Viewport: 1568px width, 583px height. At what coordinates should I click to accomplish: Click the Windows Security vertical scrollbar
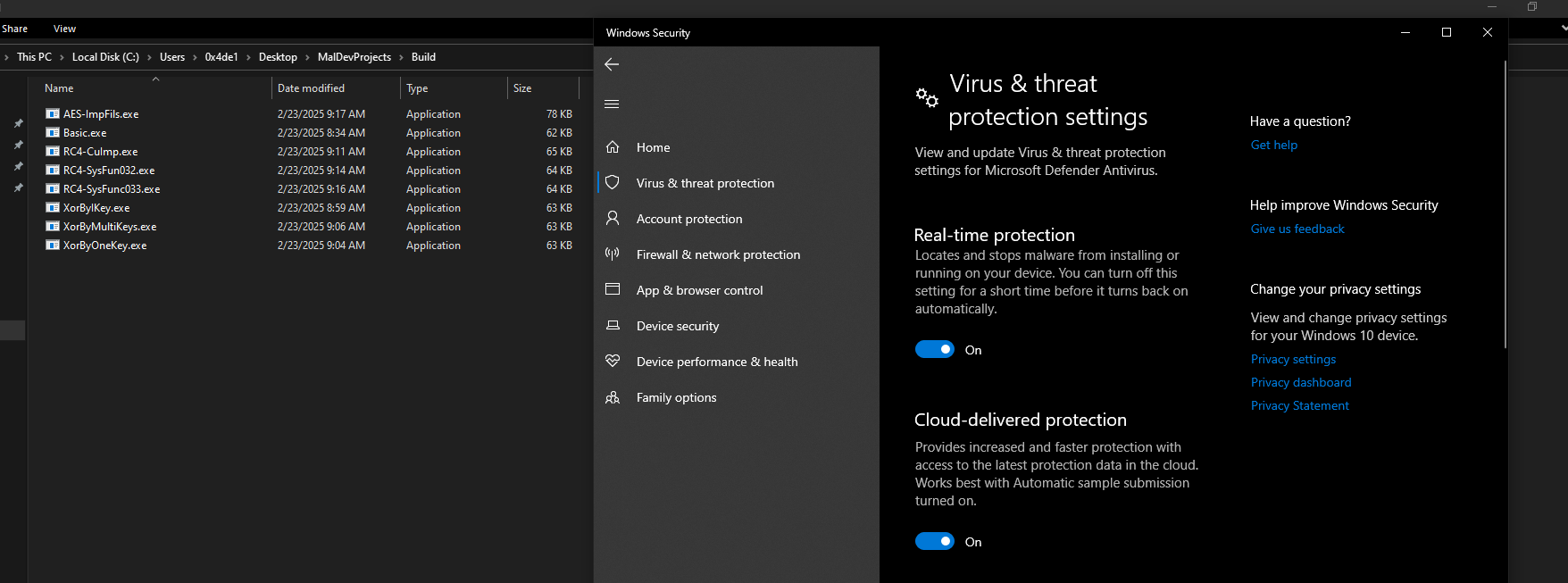click(x=1505, y=204)
